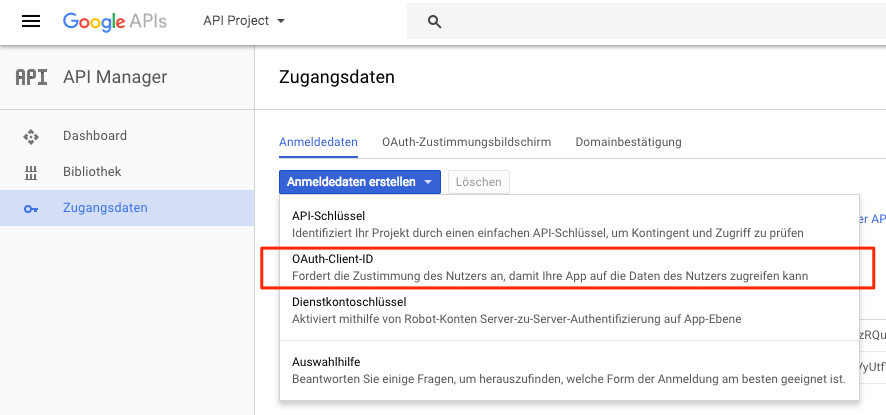Switch to the OAuth-Zustimmungsbildschirm tab

[x=466, y=142]
